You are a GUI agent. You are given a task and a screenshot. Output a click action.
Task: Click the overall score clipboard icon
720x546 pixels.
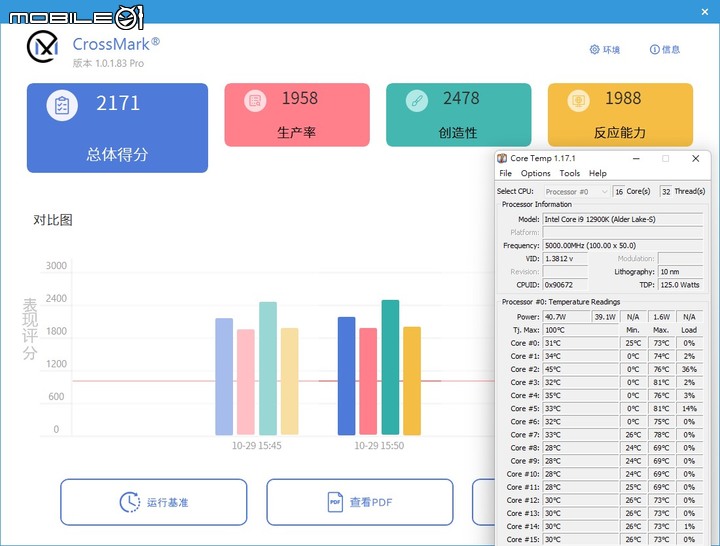(x=62, y=105)
